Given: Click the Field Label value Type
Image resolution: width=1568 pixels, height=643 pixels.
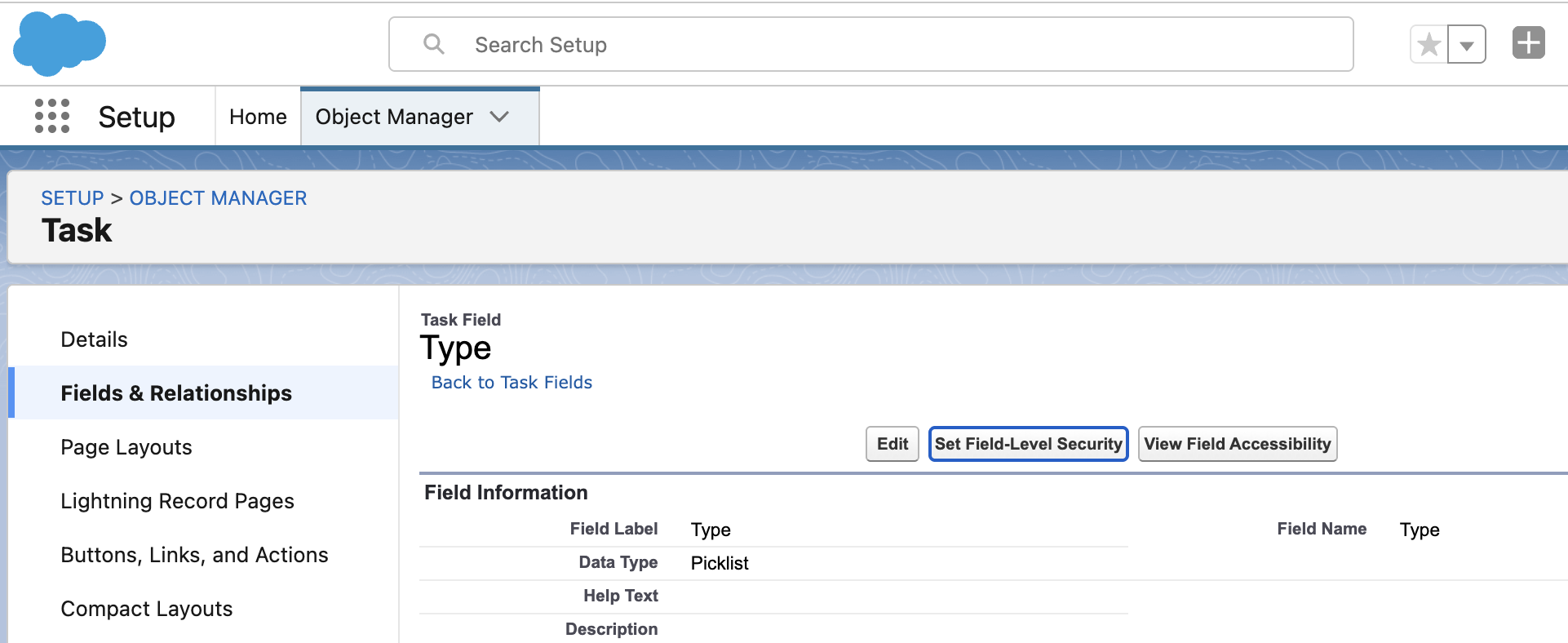Looking at the screenshot, I should point(711,530).
